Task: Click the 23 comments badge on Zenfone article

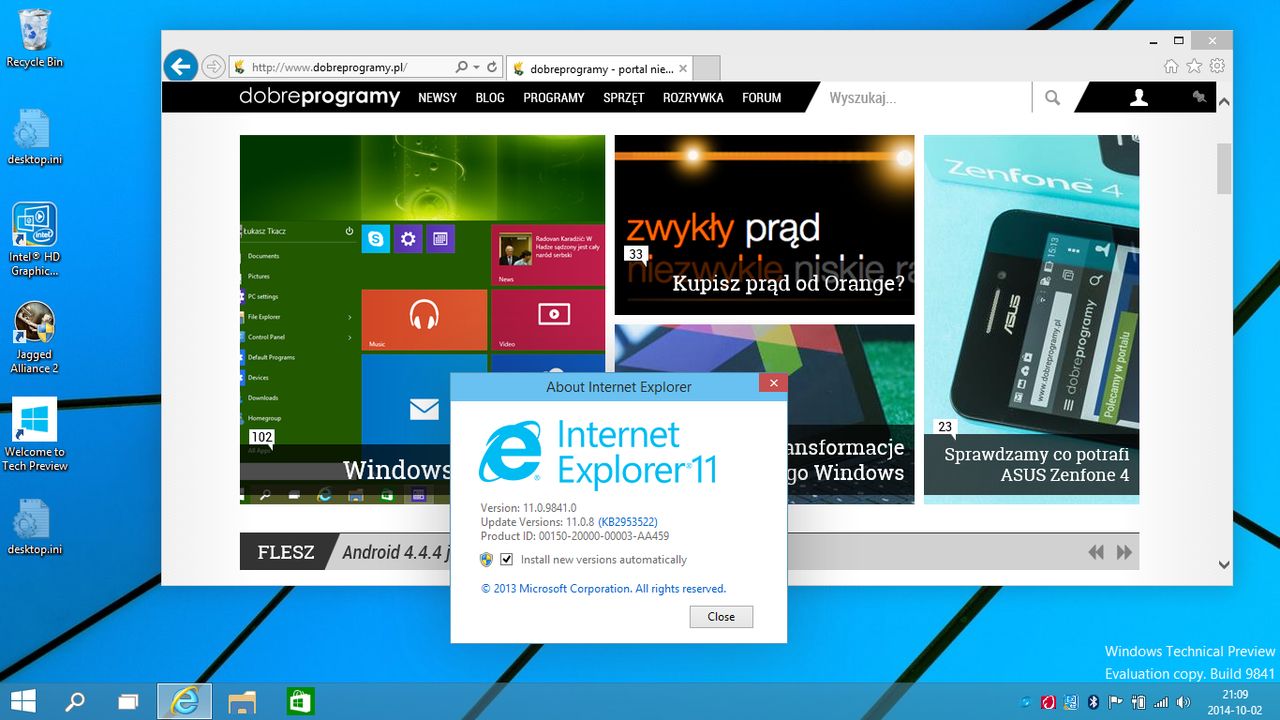Action: pyautogui.click(x=945, y=427)
